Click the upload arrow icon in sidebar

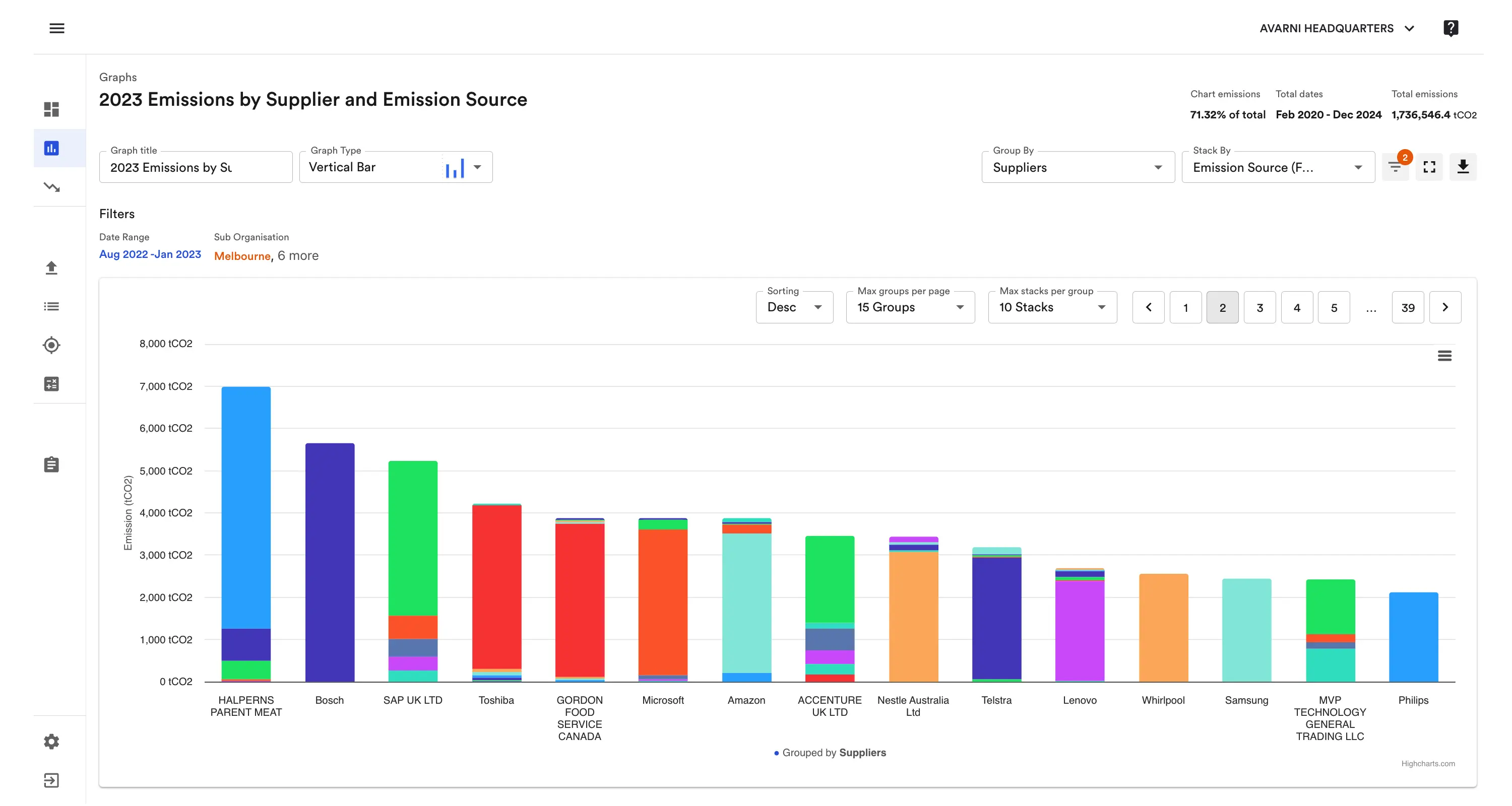pyautogui.click(x=51, y=267)
